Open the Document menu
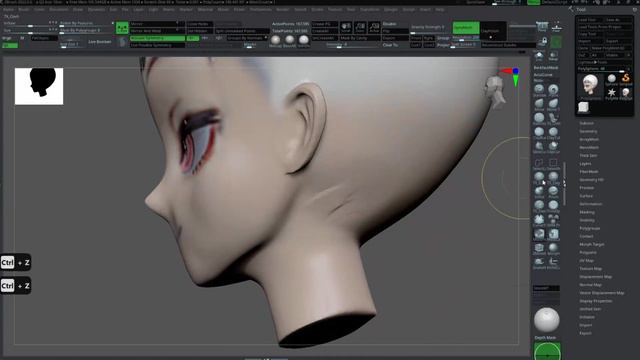The height and width of the screenshot is (360, 640). coord(59,9)
